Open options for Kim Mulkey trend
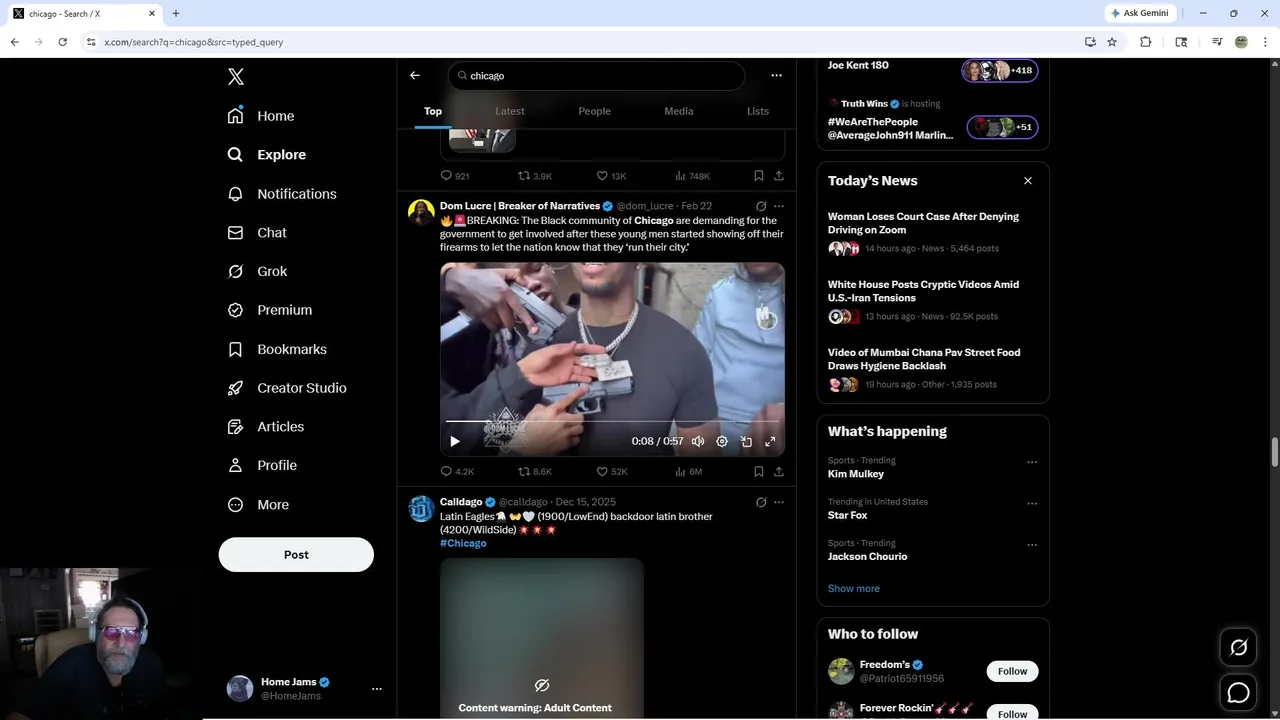This screenshot has height=720, width=1280. tap(1032, 463)
